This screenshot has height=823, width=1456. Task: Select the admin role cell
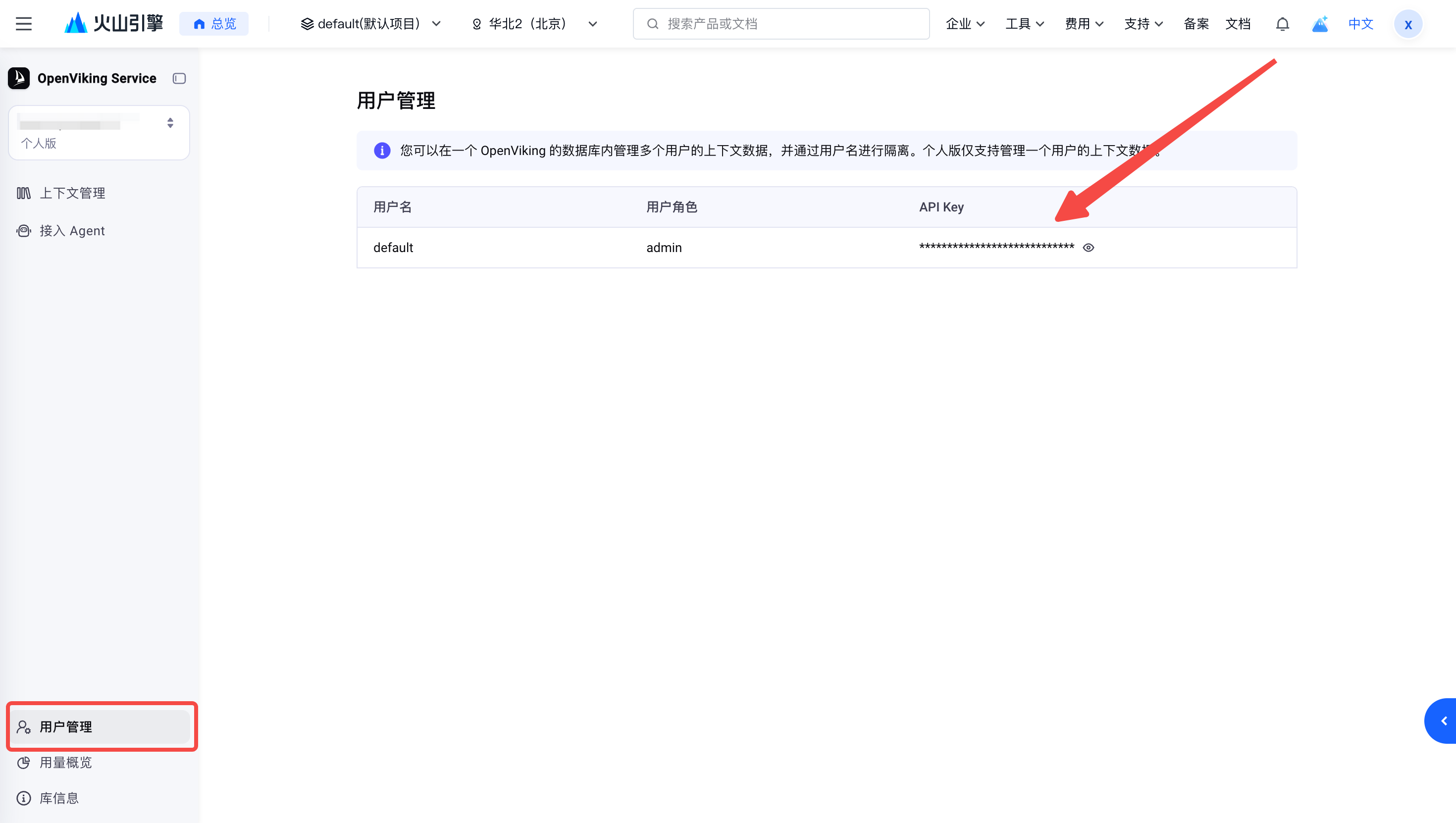pyautogui.click(x=664, y=248)
